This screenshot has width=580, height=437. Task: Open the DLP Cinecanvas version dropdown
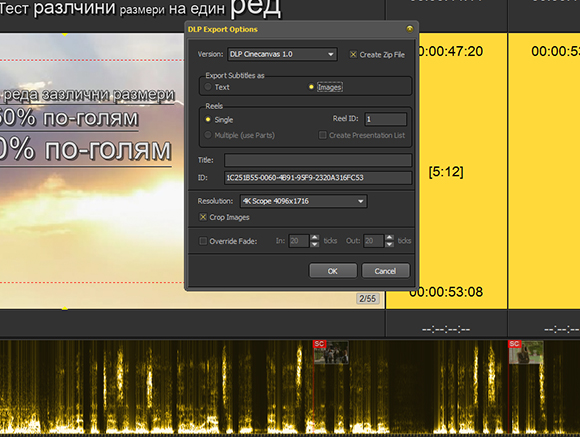[x=282, y=54]
